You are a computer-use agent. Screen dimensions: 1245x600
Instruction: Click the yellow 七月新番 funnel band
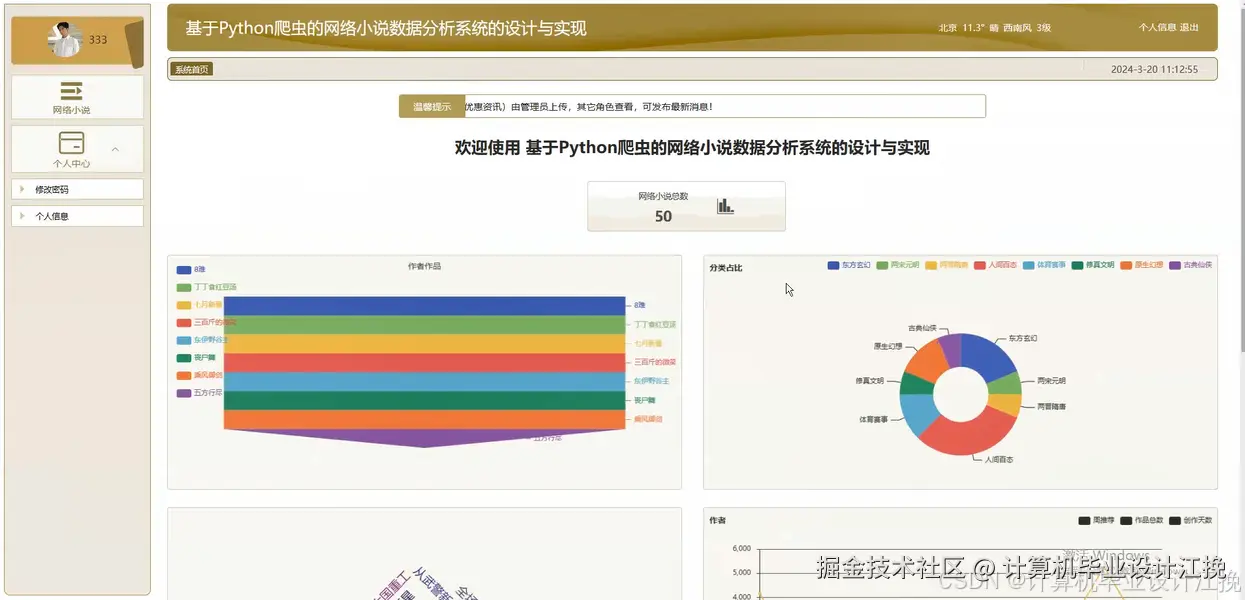tap(425, 344)
